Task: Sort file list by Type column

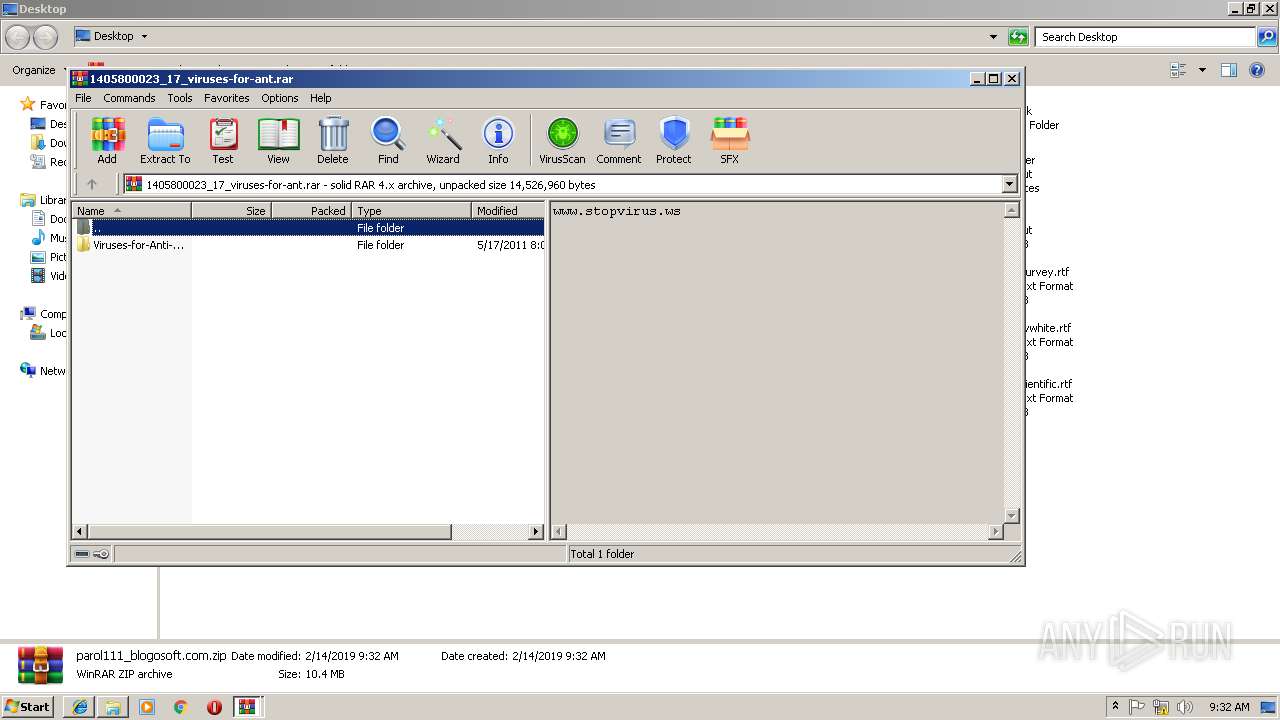Action: point(411,211)
